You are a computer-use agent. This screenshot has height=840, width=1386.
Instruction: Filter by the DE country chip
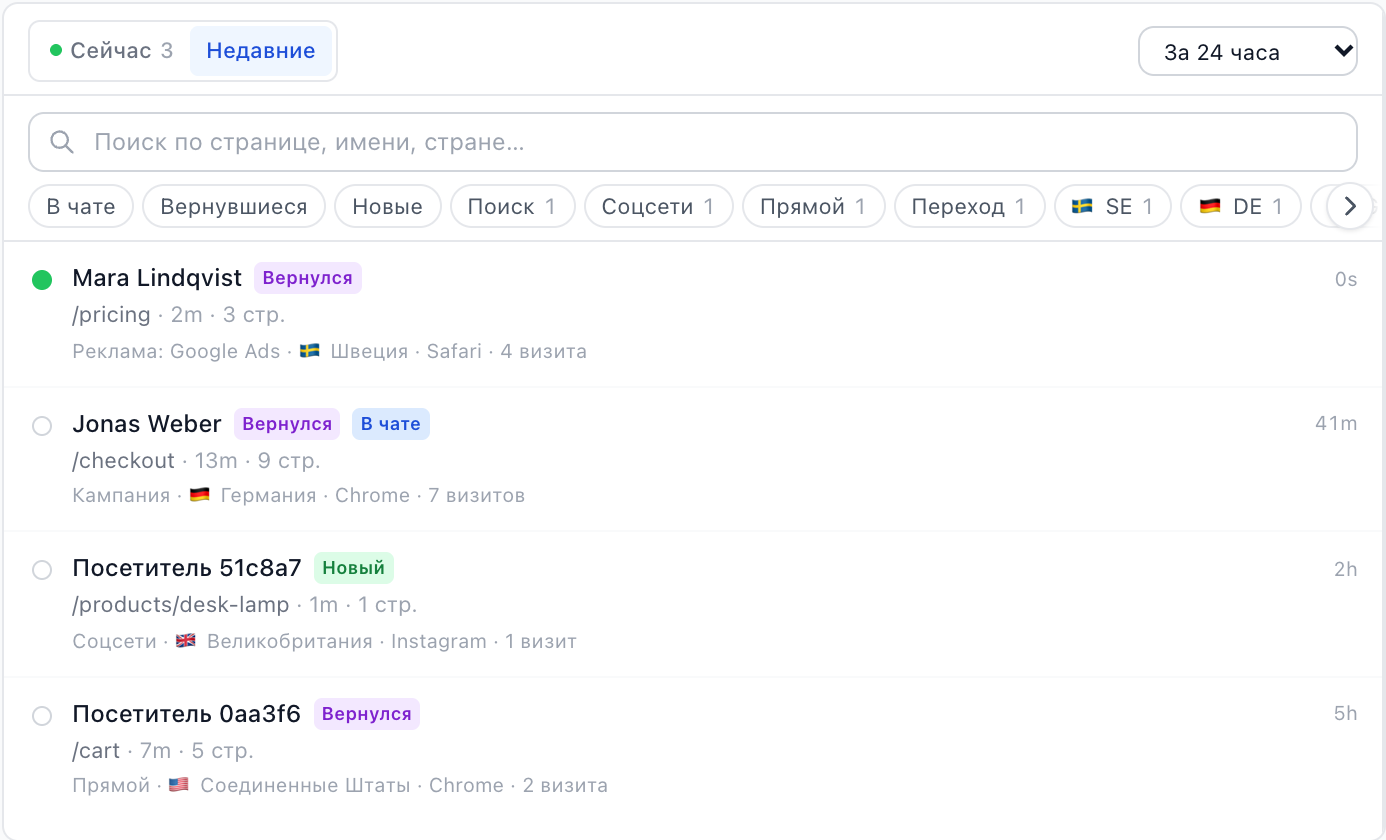point(1240,207)
